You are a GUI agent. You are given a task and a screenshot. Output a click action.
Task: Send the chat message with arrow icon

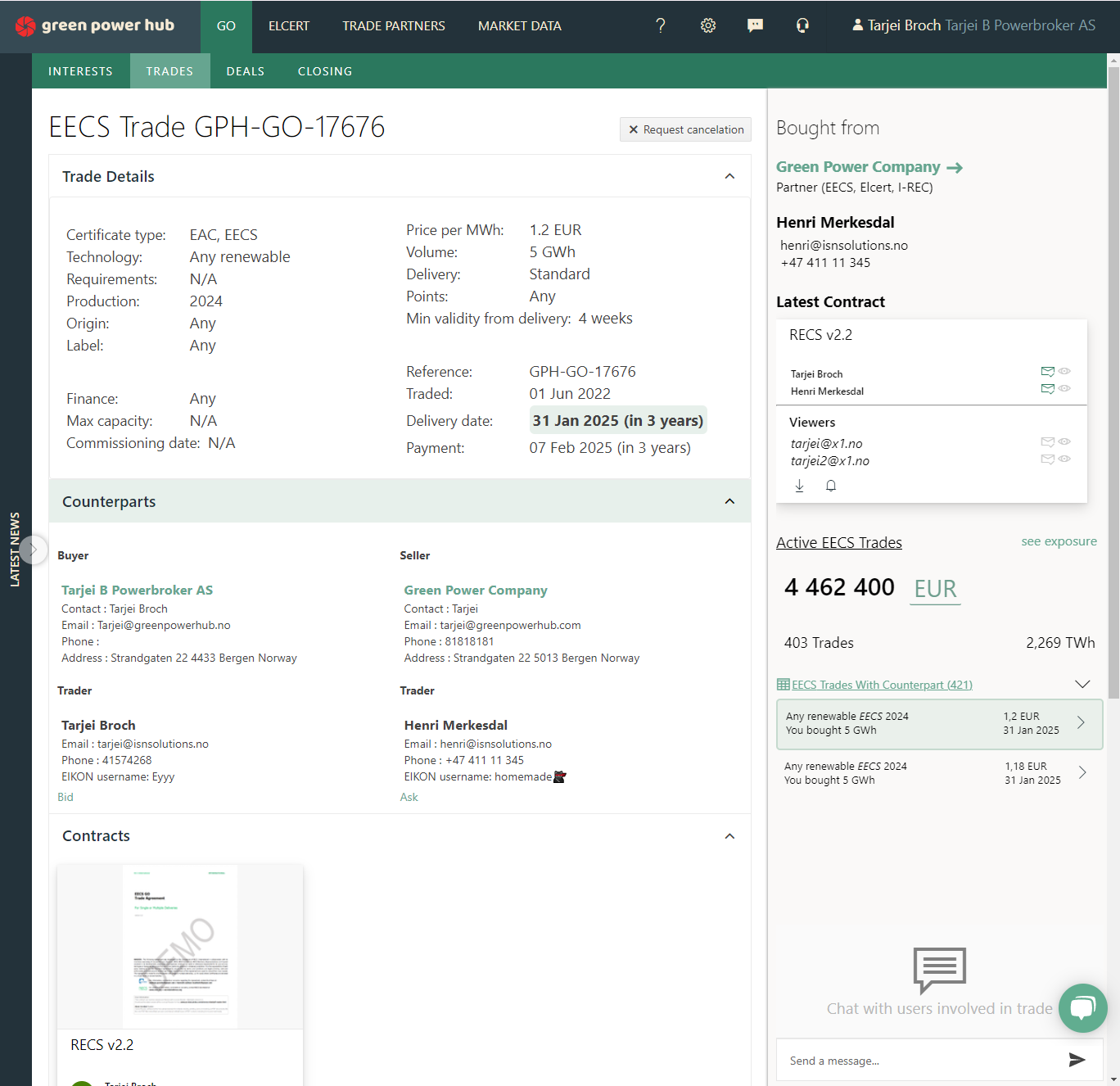1077,1060
